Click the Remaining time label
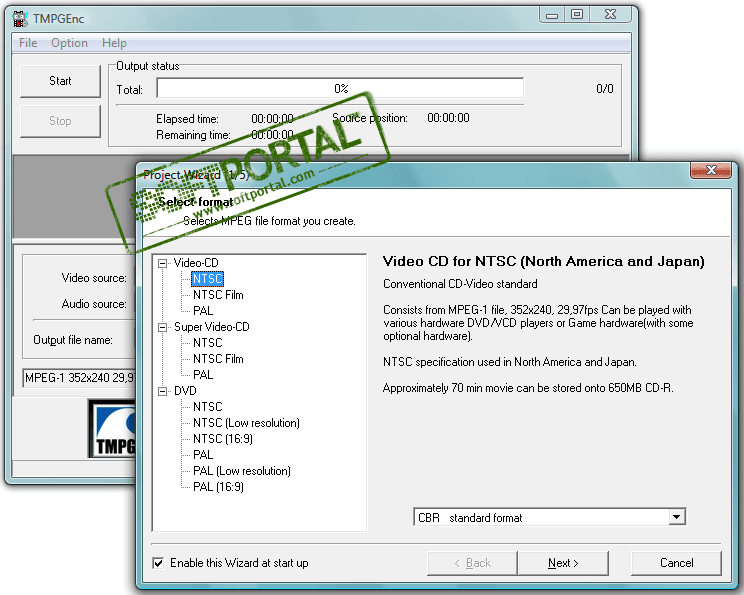 tap(193, 135)
